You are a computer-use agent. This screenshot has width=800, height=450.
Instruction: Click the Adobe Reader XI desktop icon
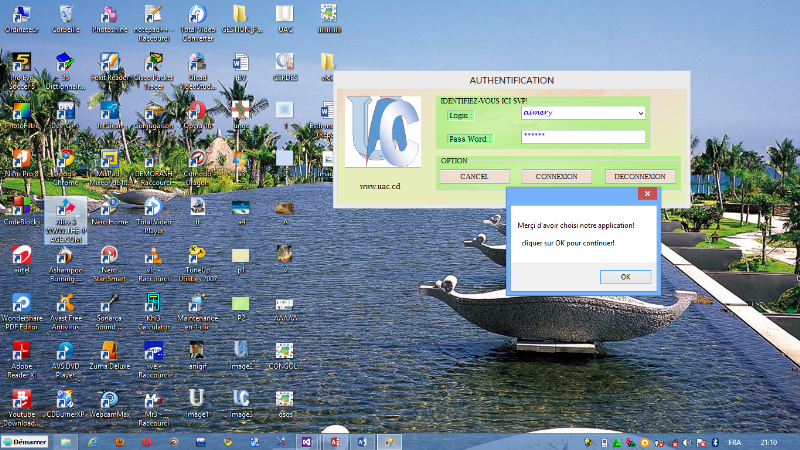pyautogui.click(x=22, y=352)
